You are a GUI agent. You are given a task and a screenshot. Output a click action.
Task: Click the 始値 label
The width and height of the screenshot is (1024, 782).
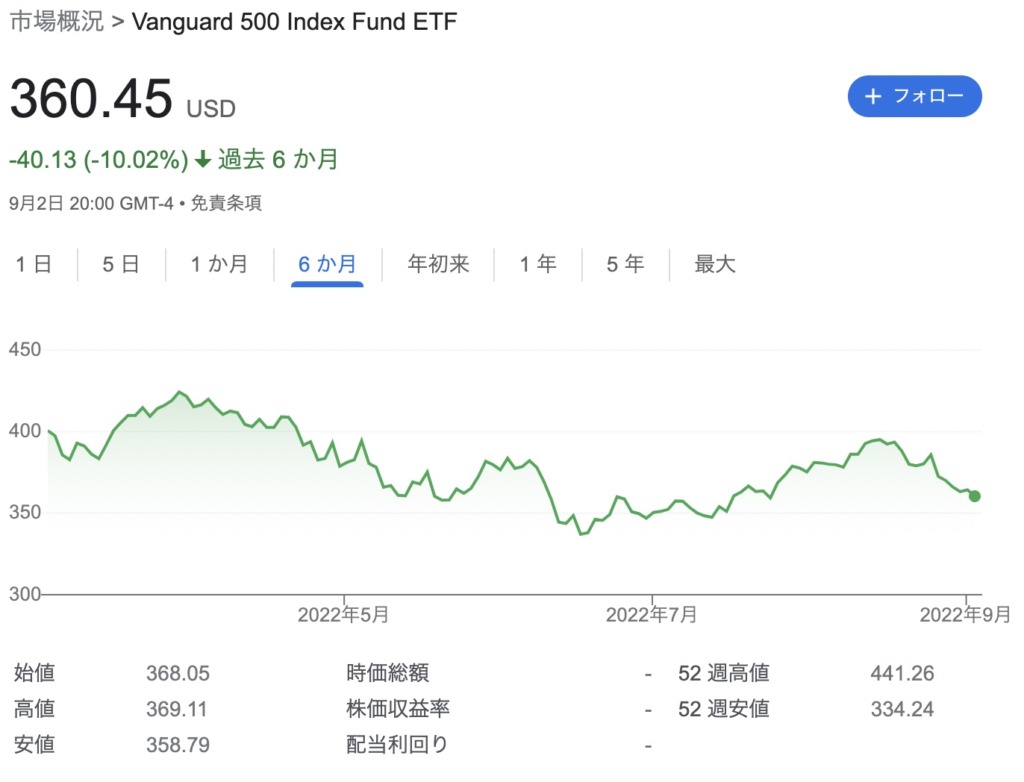coord(35,673)
